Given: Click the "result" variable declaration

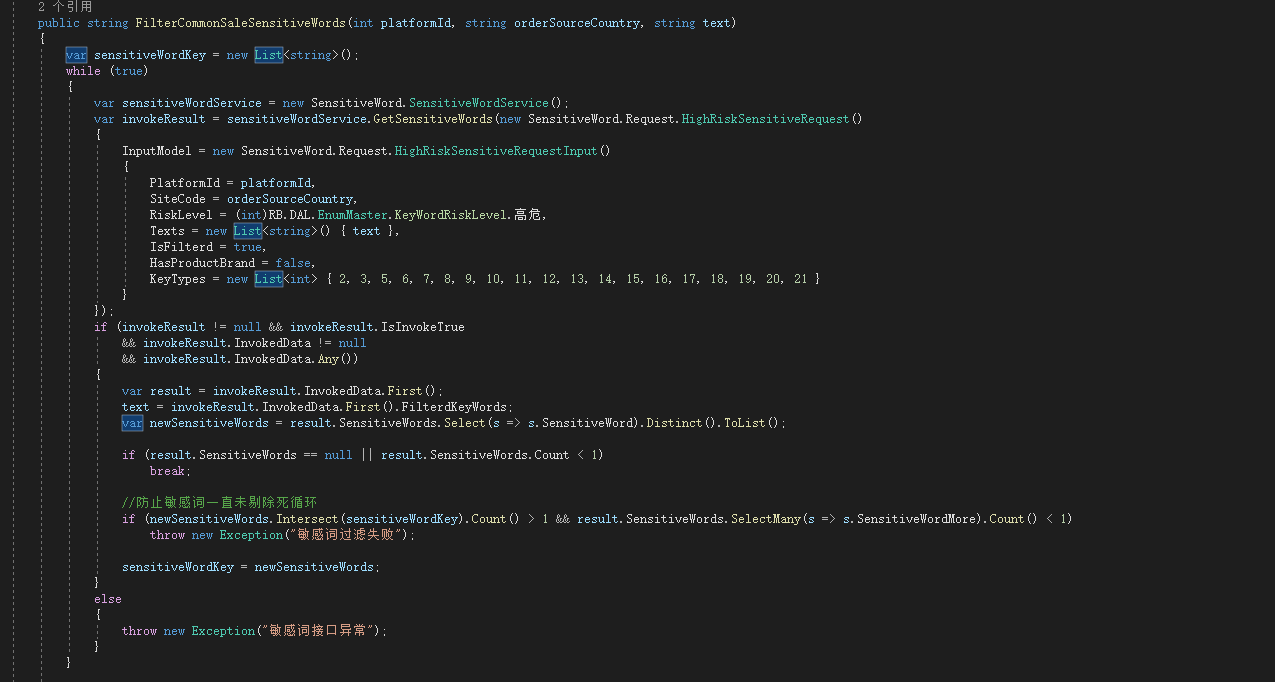Looking at the screenshot, I should [x=170, y=391].
